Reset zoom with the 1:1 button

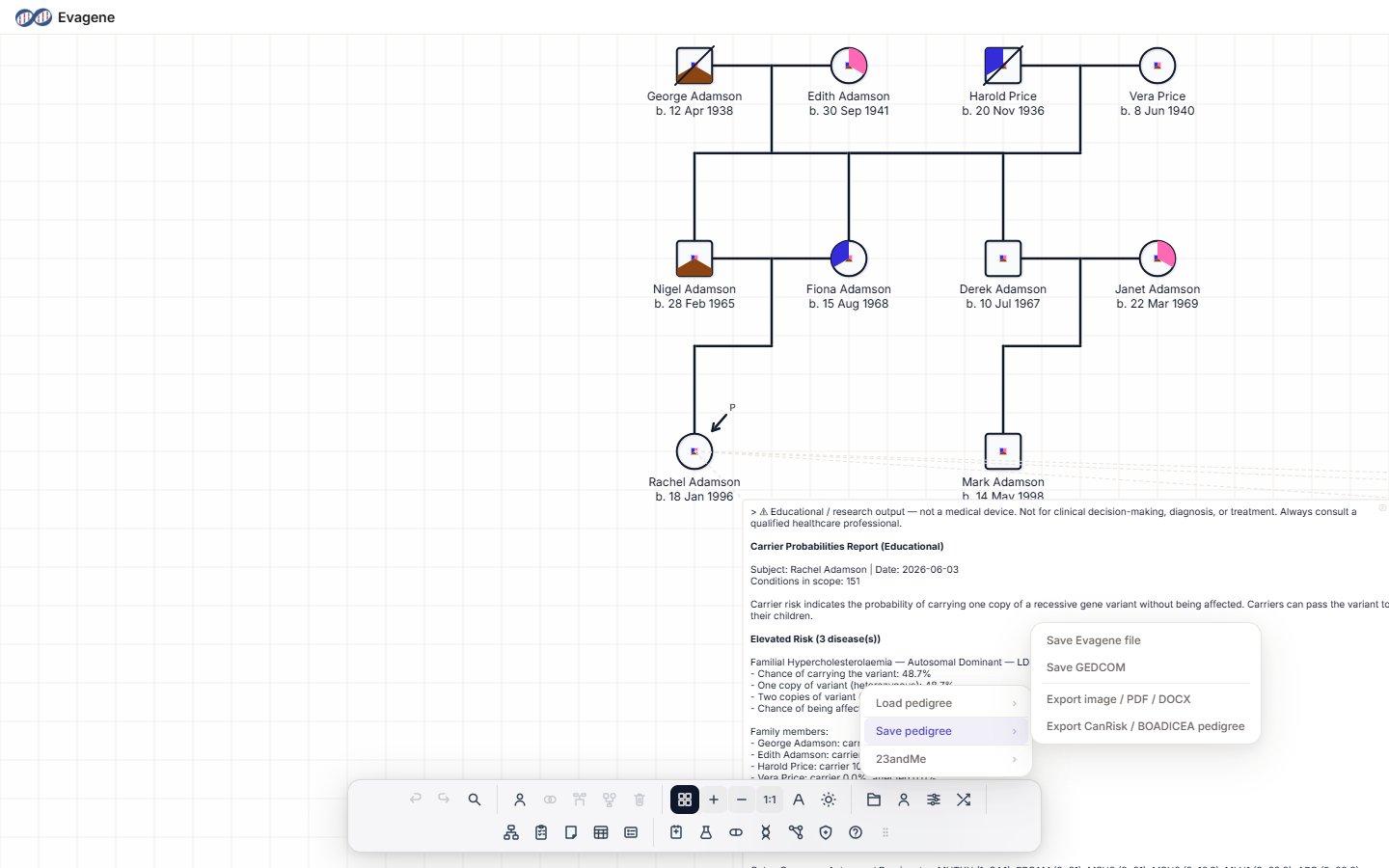[x=770, y=800]
